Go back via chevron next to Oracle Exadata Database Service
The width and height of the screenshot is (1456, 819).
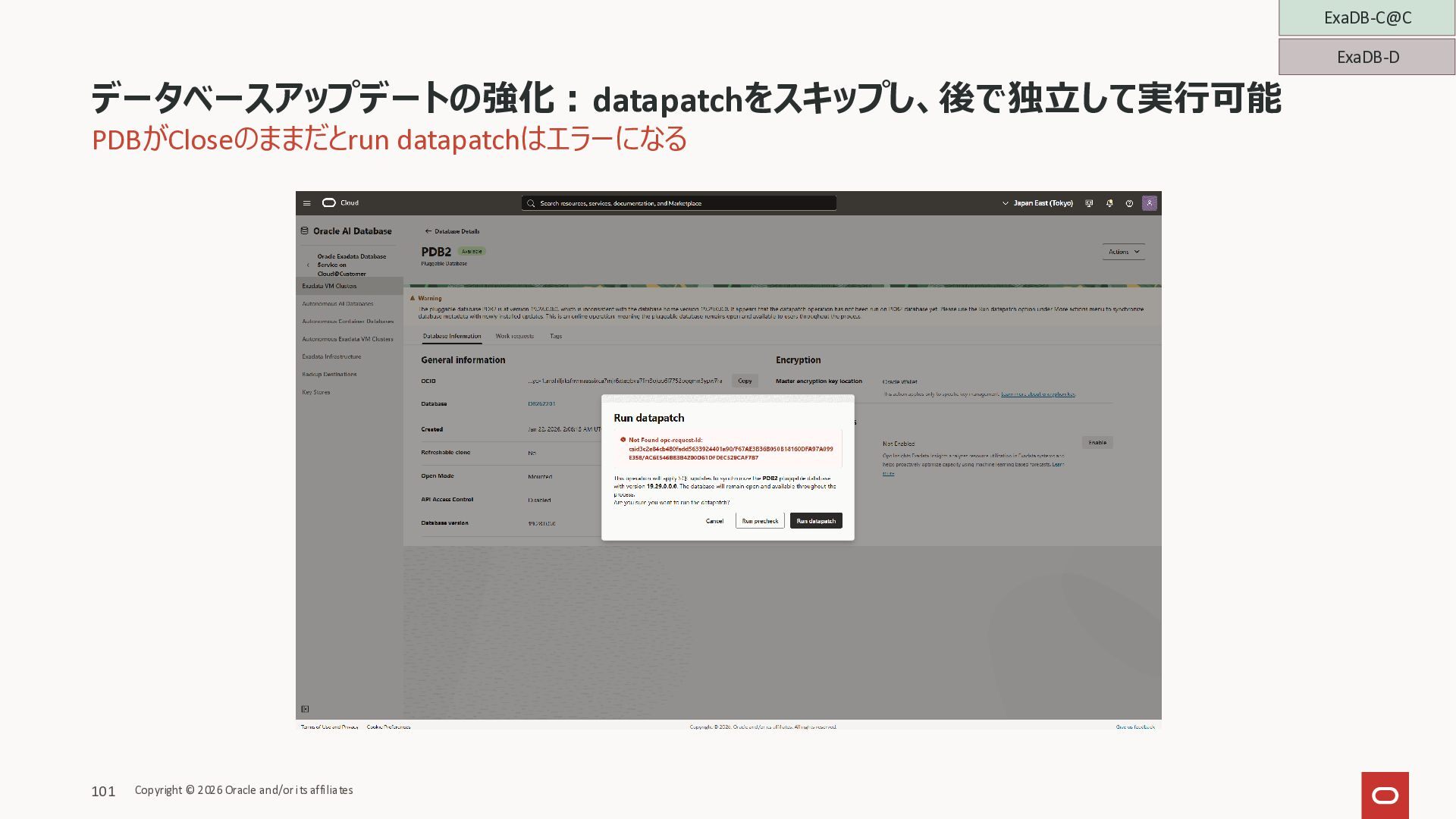(308, 265)
